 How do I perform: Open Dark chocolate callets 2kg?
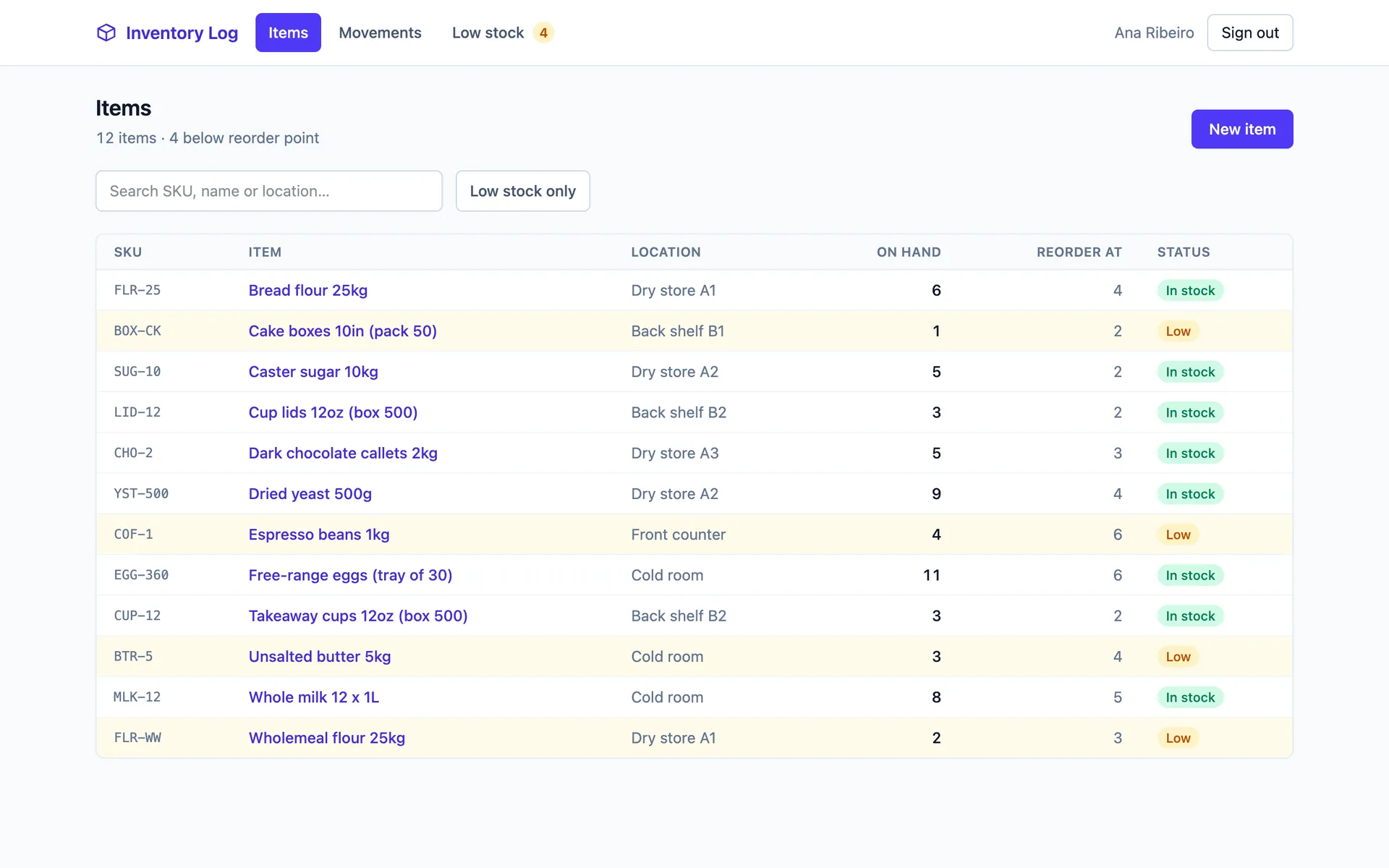pyautogui.click(x=343, y=453)
